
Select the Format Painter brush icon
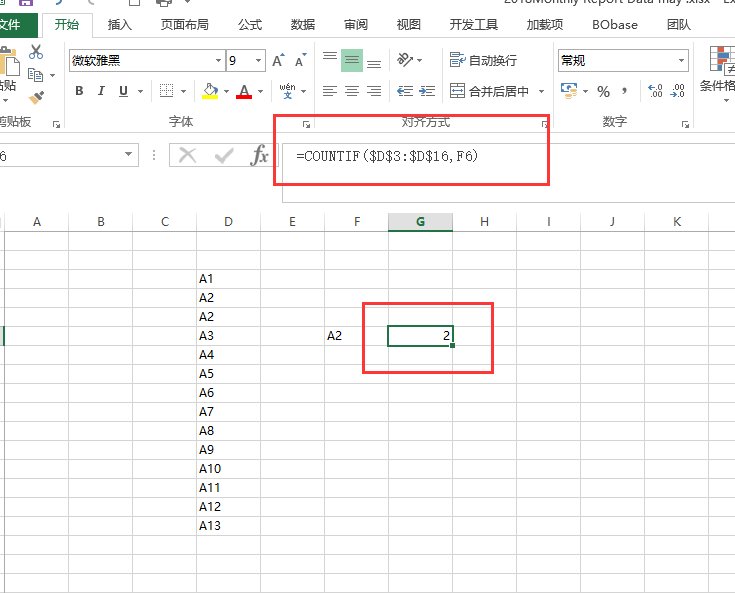pyautogui.click(x=36, y=97)
